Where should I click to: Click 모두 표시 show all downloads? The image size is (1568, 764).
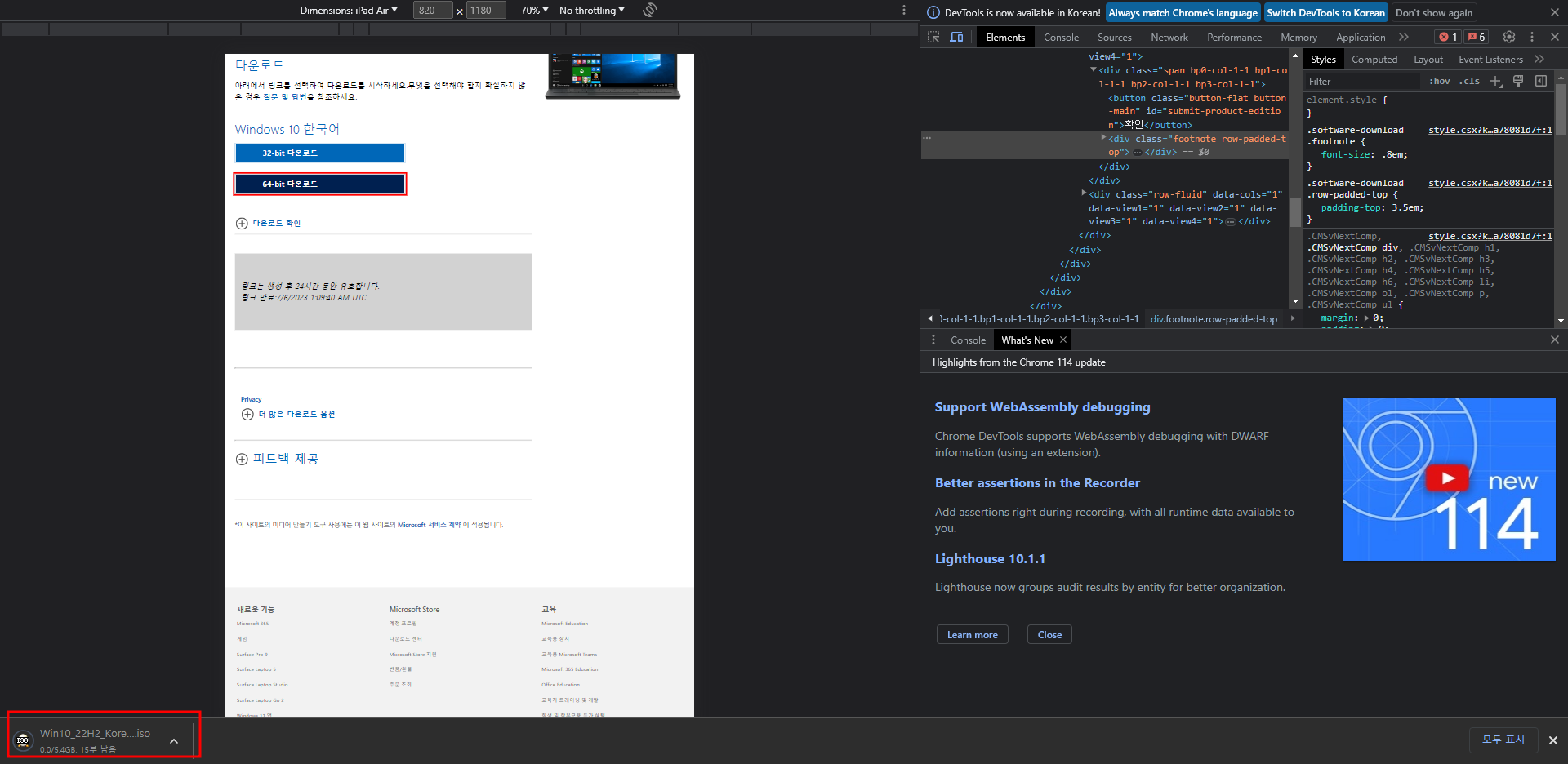click(x=1503, y=739)
